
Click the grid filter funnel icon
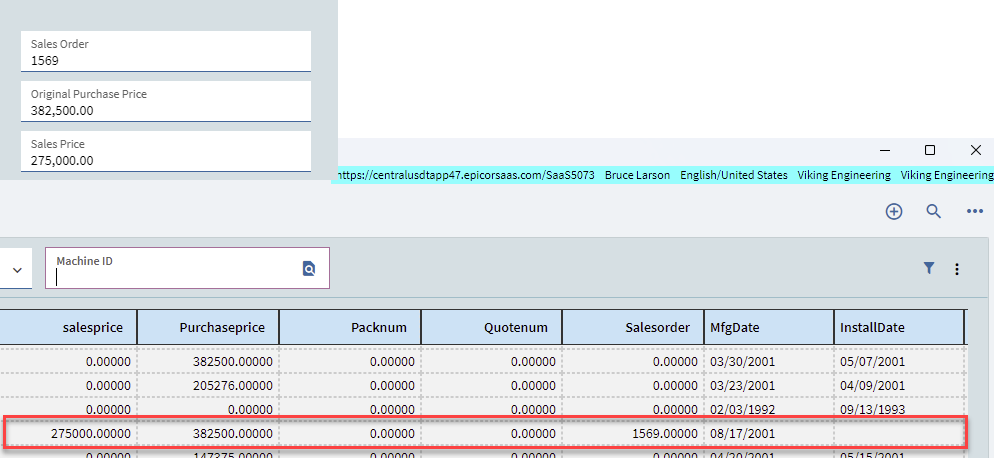tap(929, 268)
